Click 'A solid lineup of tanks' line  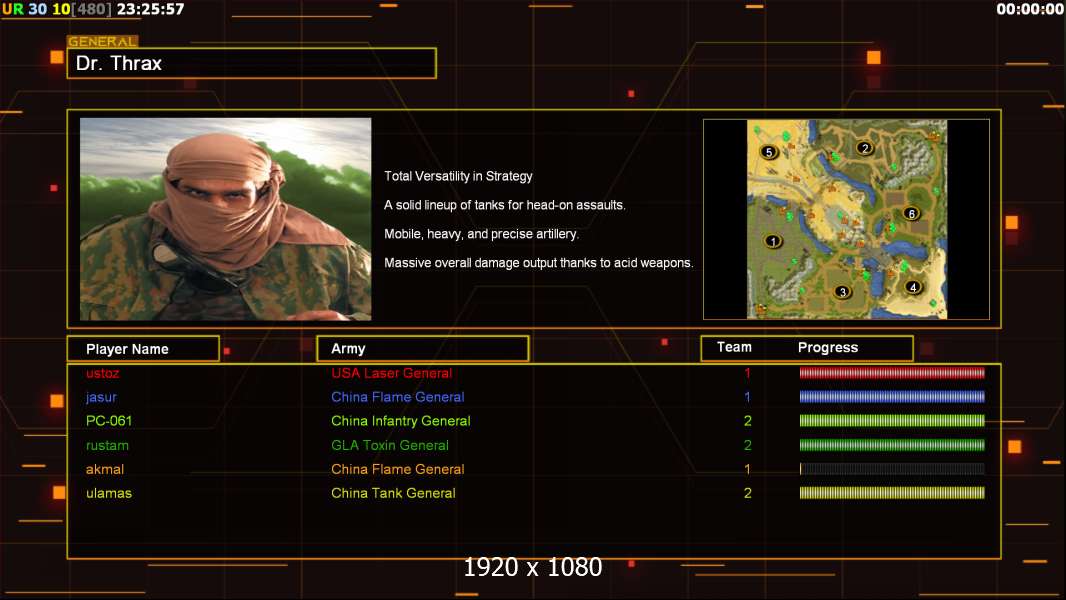coord(504,205)
